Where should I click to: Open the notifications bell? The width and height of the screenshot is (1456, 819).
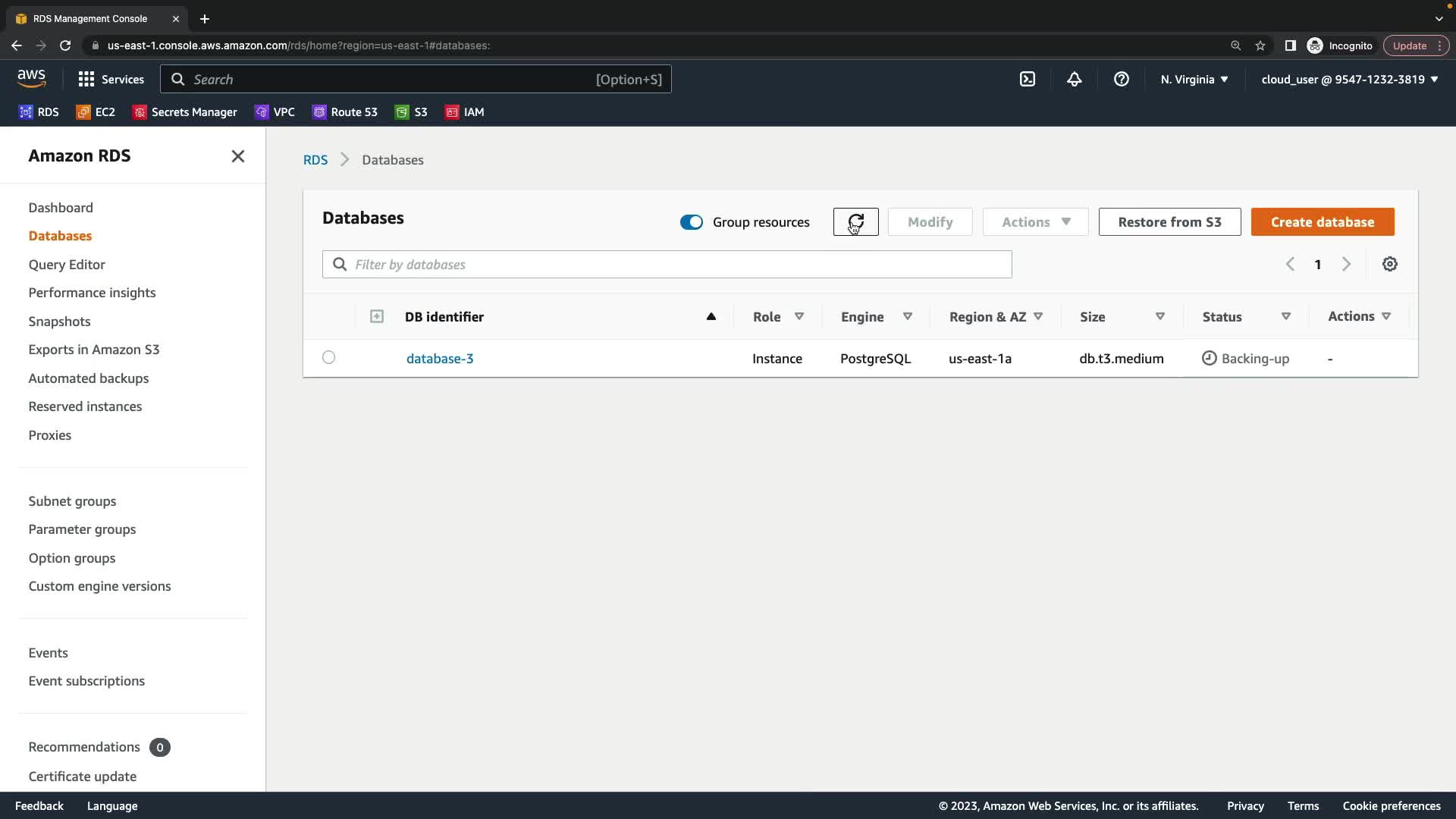tap(1074, 80)
